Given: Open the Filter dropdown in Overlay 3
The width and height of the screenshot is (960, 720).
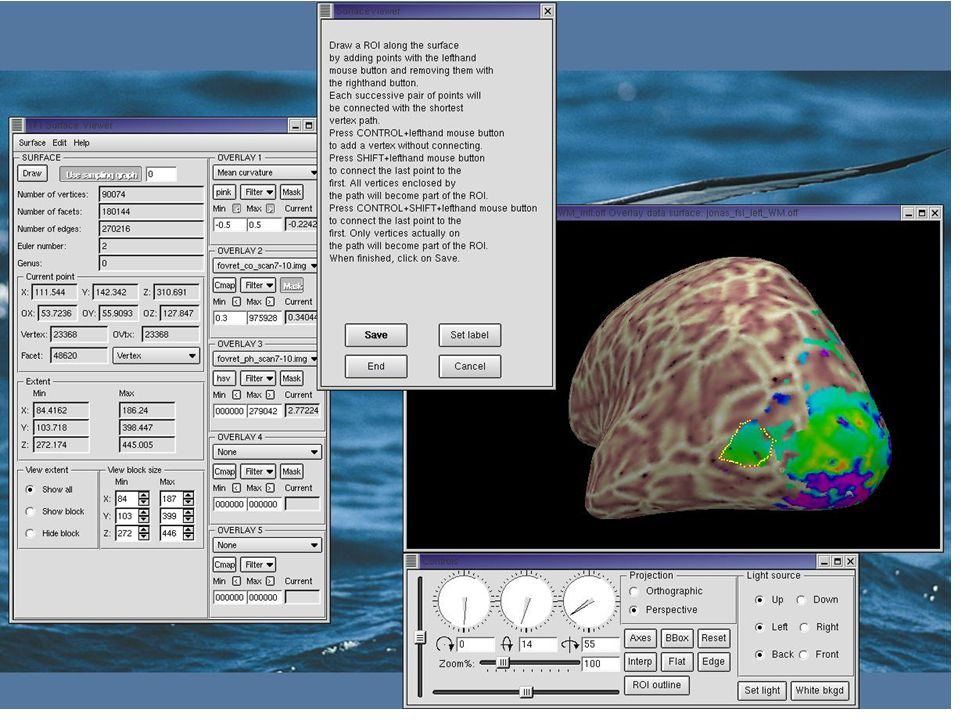Looking at the screenshot, I should point(258,378).
